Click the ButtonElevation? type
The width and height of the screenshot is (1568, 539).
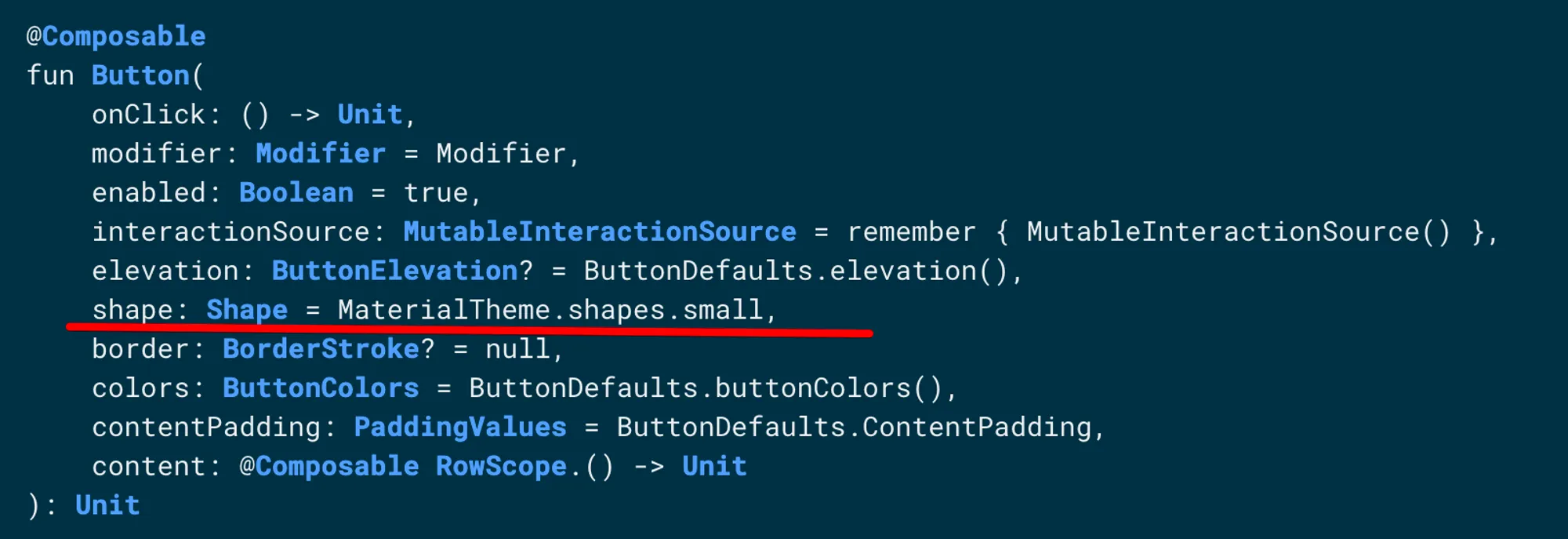coord(402,271)
